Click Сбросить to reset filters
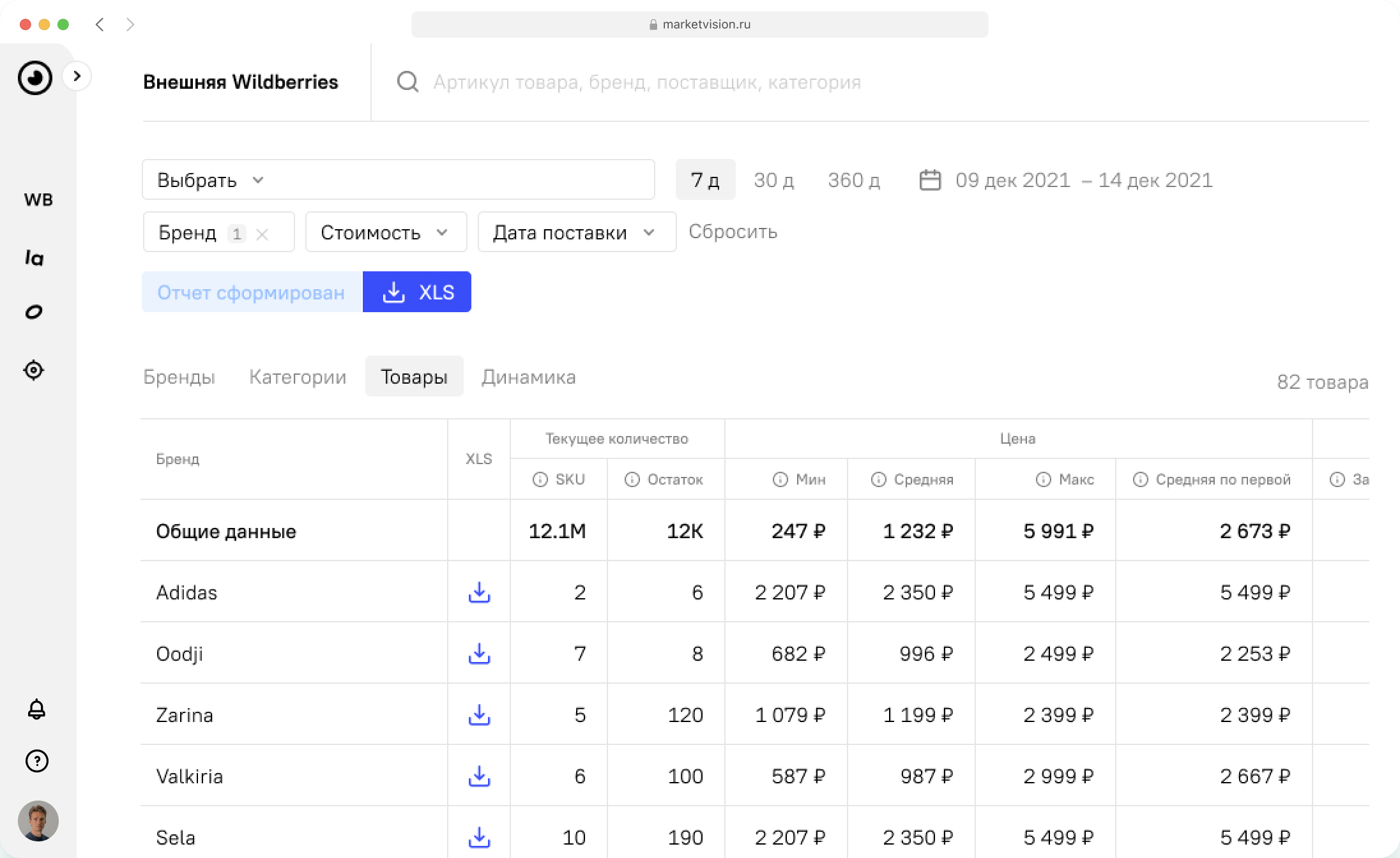Viewport: 1400px width, 858px height. (x=733, y=231)
